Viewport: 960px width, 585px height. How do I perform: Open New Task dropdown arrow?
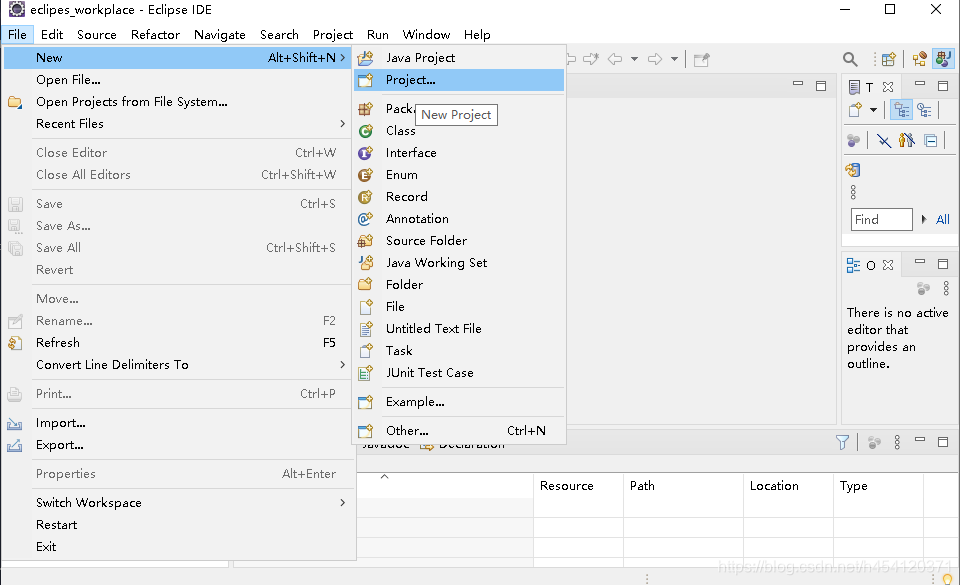(874, 110)
